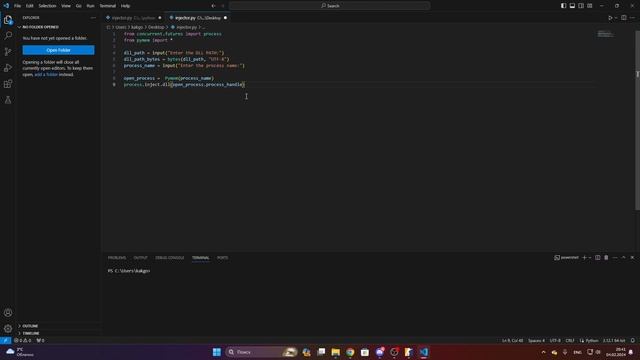The image size is (640, 360).
Task: Click the remote window status bar icon
Action: pyautogui.click(x=5, y=340)
